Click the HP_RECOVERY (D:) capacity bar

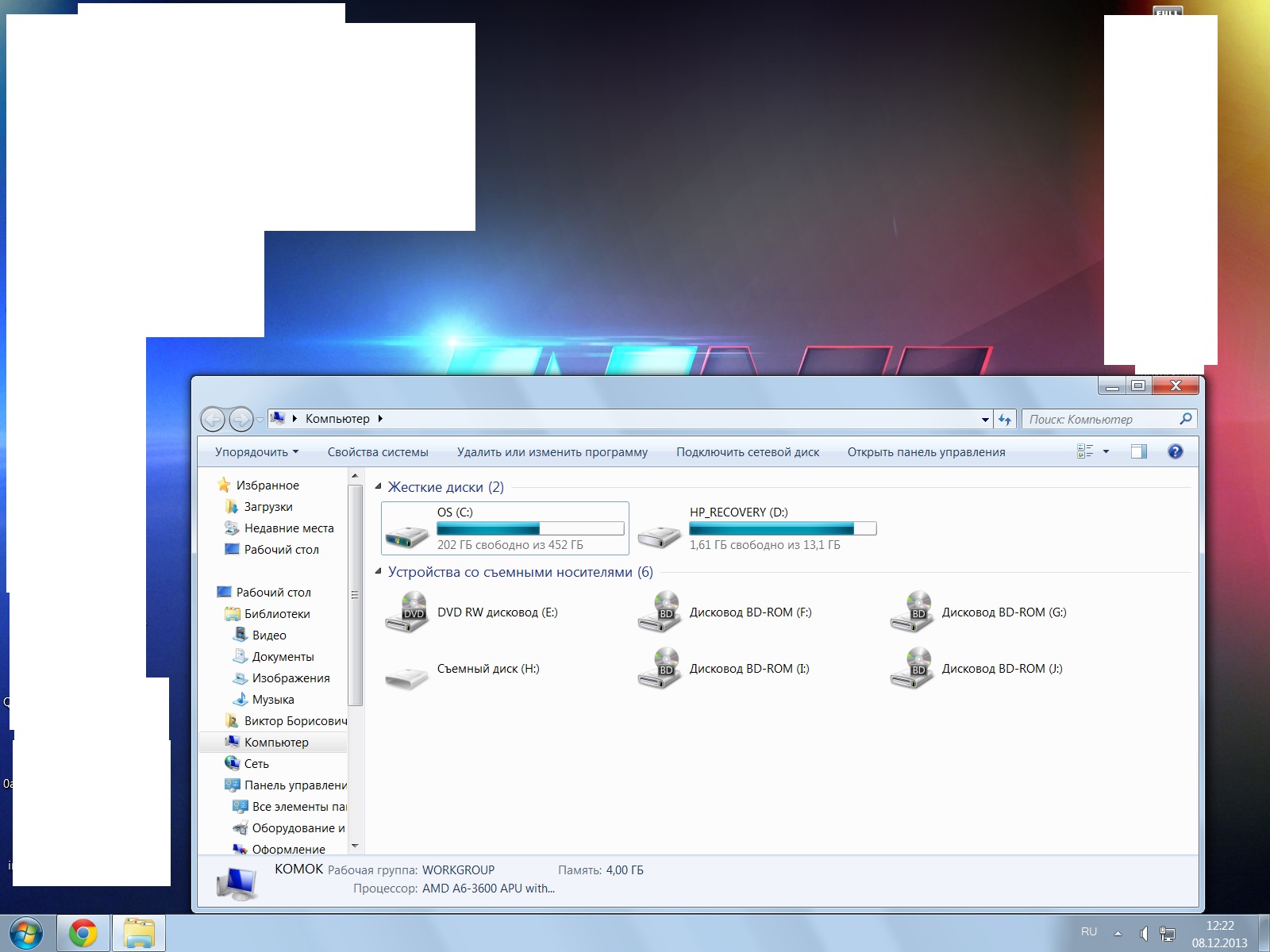click(x=783, y=528)
